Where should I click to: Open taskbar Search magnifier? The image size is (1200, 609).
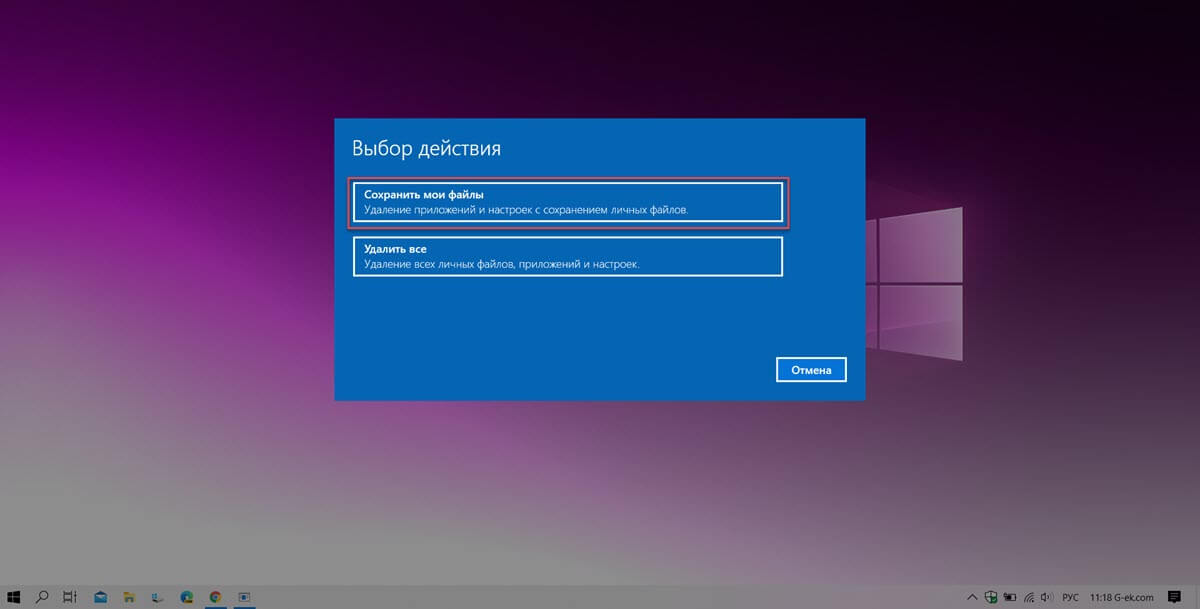coord(42,596)
